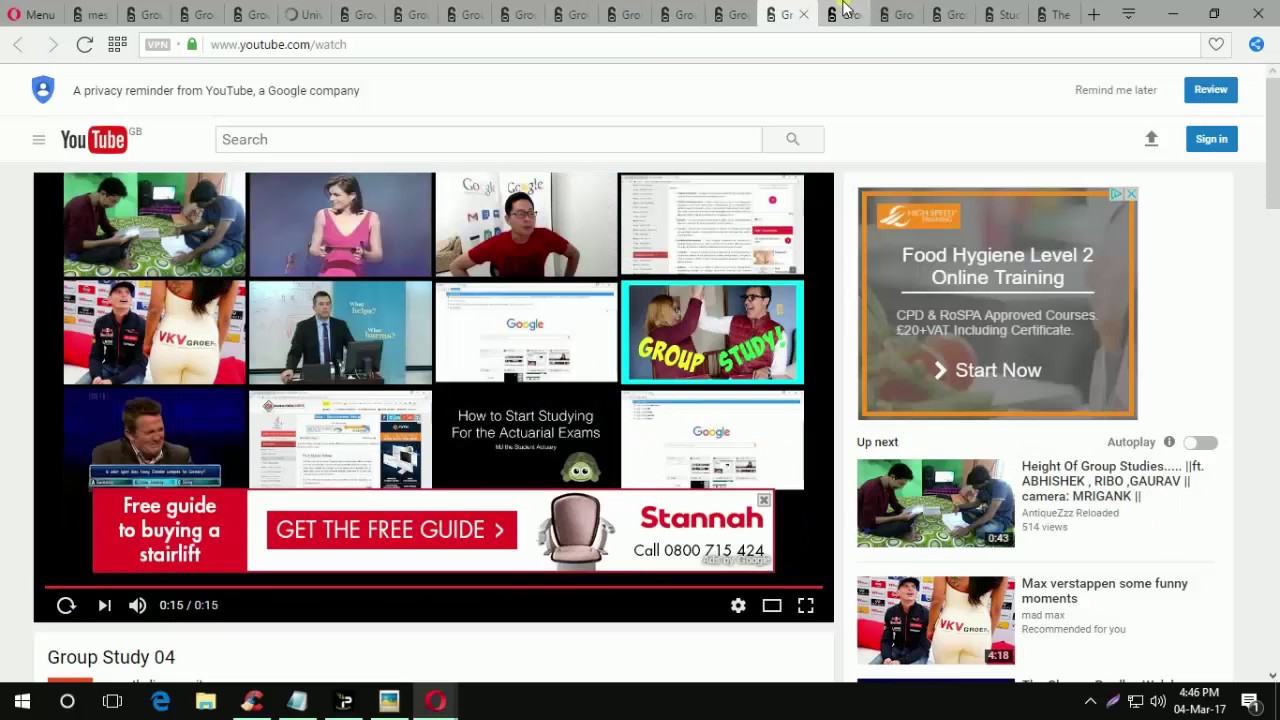Image resolution: width=1280 pixels, height=720 pixels.
Task: Click the privacy shield icon
Action: pyautogui.click(x=43, y=90)
